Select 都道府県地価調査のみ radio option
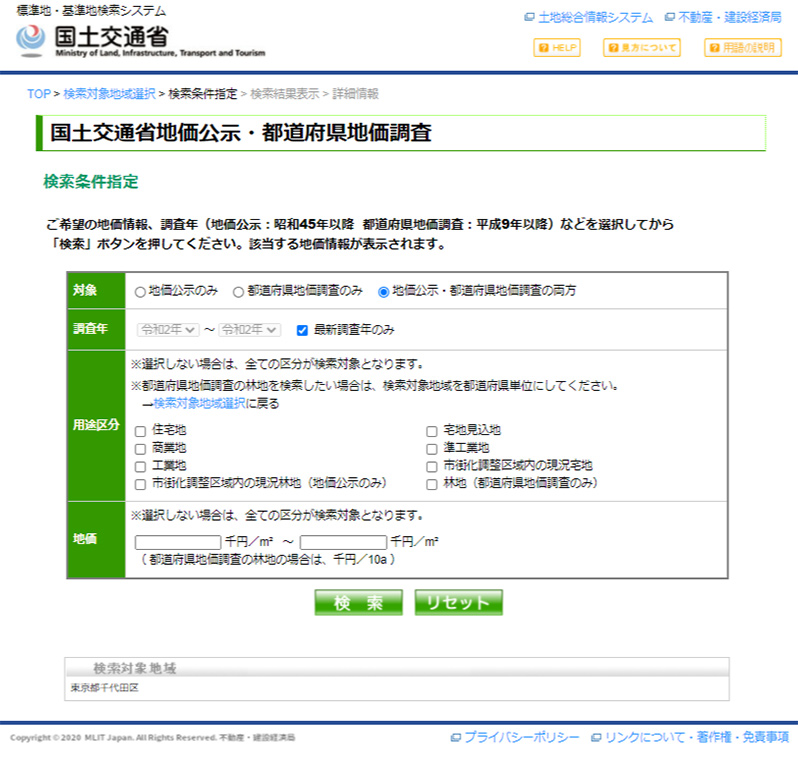Screen dimensions: 798x766 click(238, 292)
